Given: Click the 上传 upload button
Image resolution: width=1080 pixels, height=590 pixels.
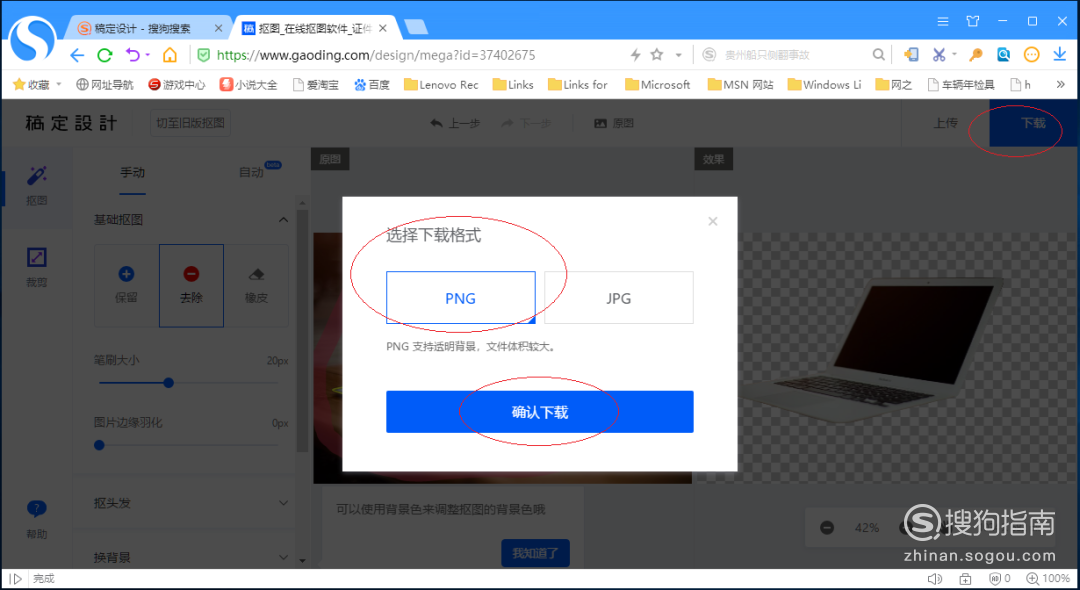Looking at the screenshot, I should 945,123.
